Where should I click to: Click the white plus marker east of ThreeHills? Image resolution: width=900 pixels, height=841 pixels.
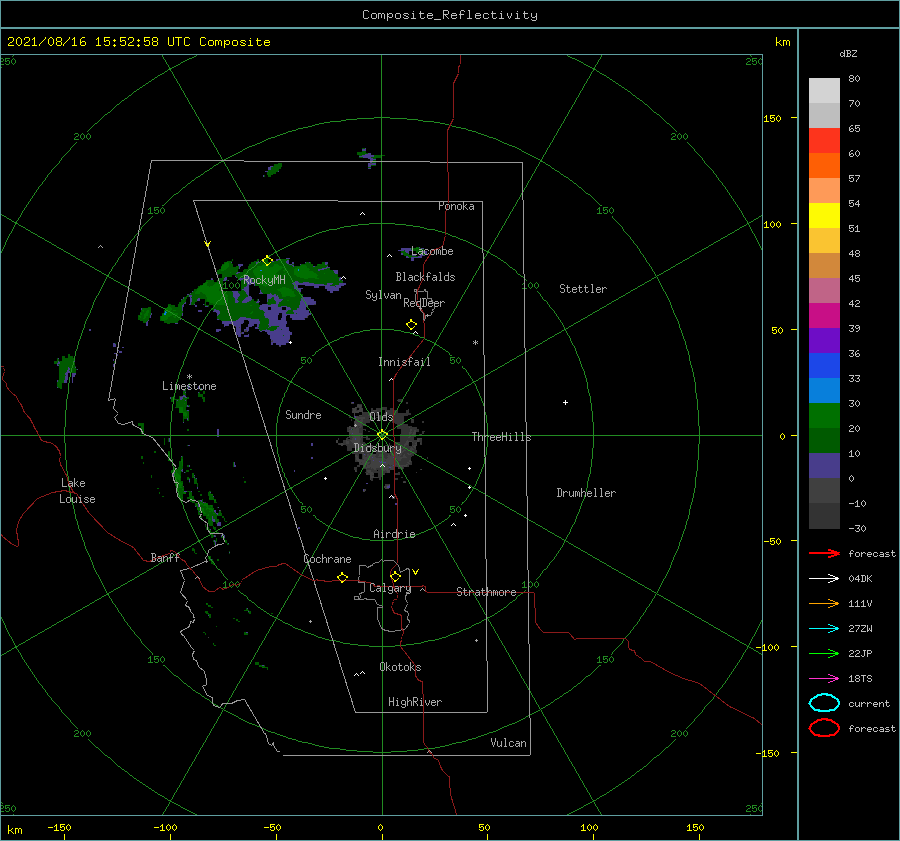point(565,402)
